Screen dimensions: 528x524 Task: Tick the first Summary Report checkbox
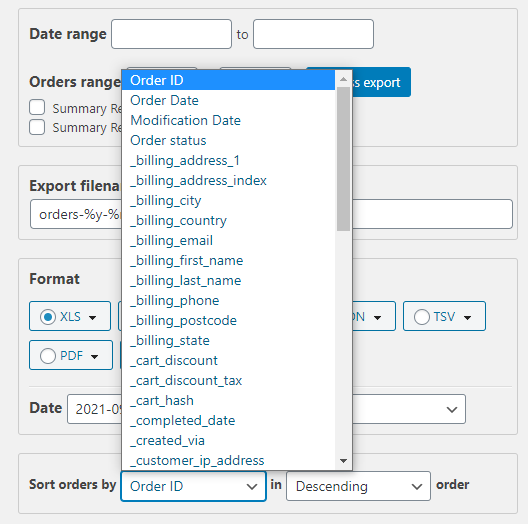(x=37, y=107)
